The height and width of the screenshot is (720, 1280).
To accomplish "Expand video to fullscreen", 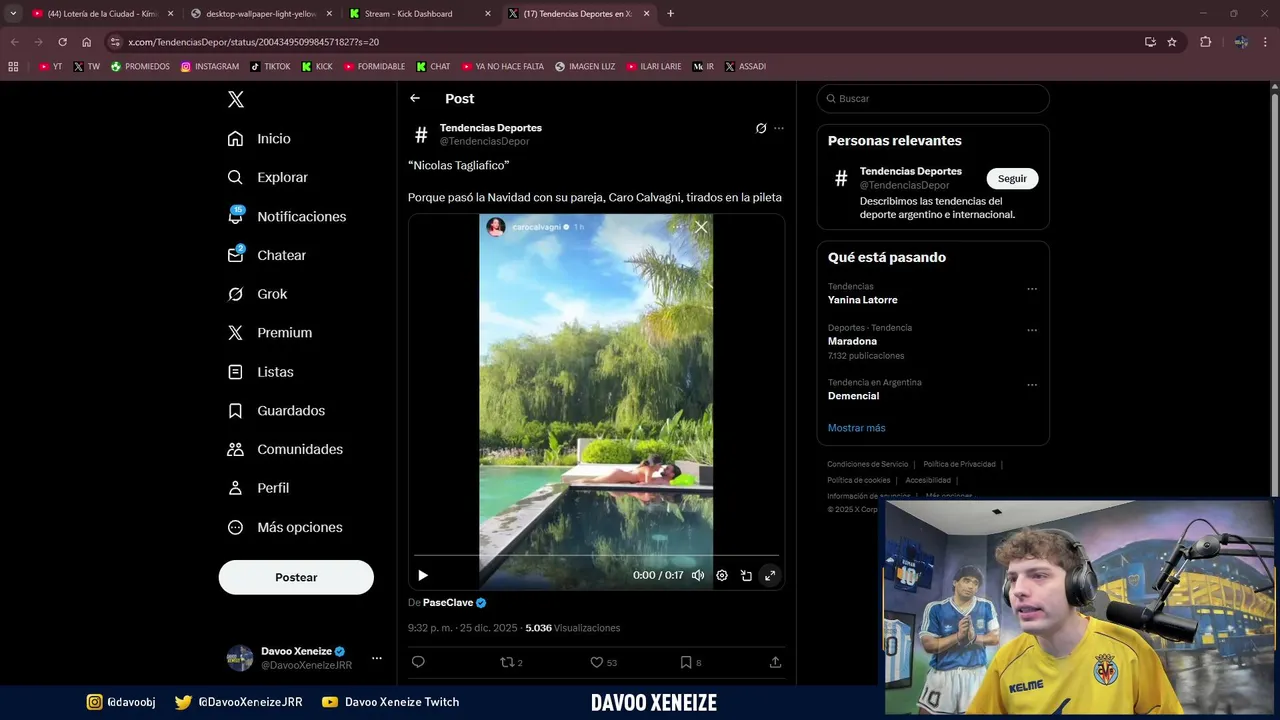I will [770, 575].
